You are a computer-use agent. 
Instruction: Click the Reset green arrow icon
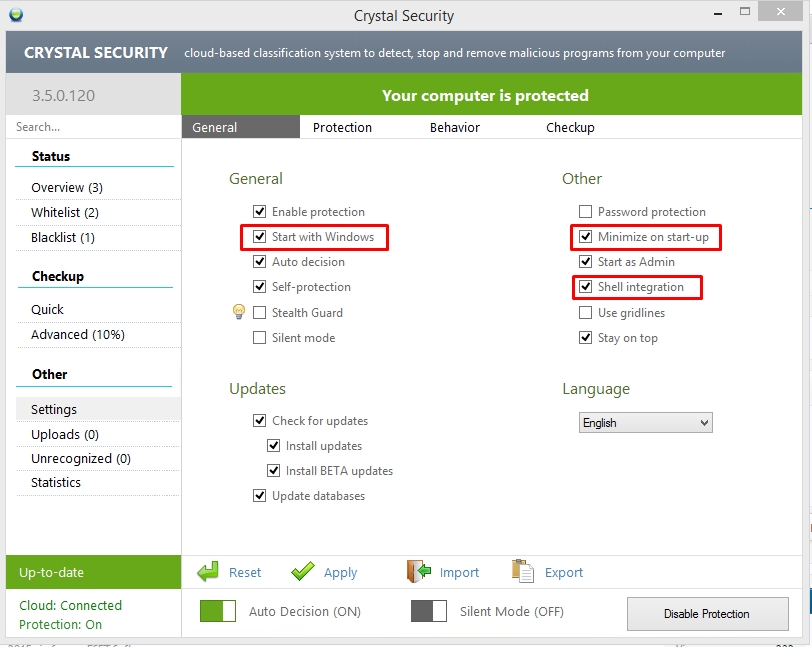[208, 571]
